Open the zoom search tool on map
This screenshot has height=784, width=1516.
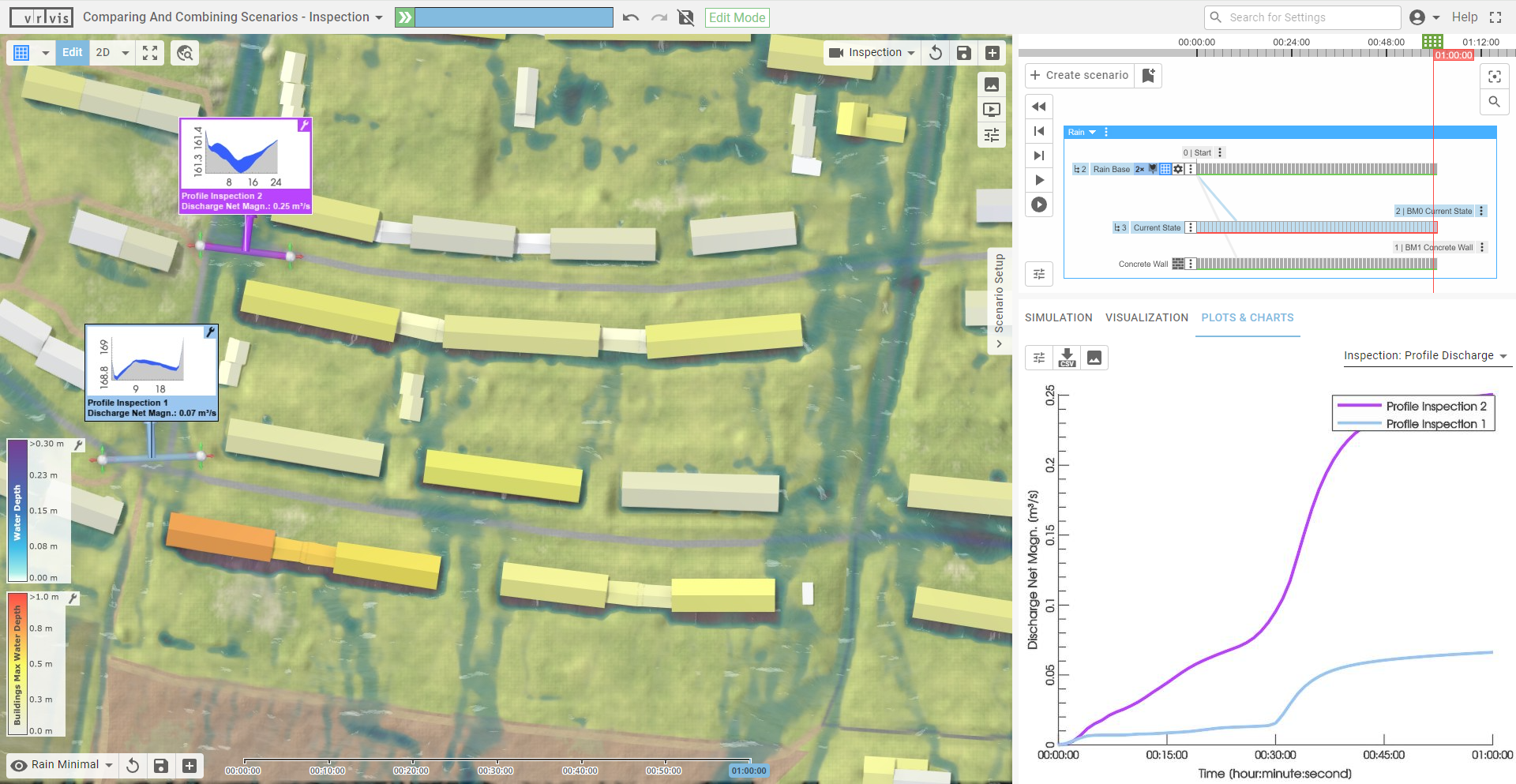coord(185,53)
